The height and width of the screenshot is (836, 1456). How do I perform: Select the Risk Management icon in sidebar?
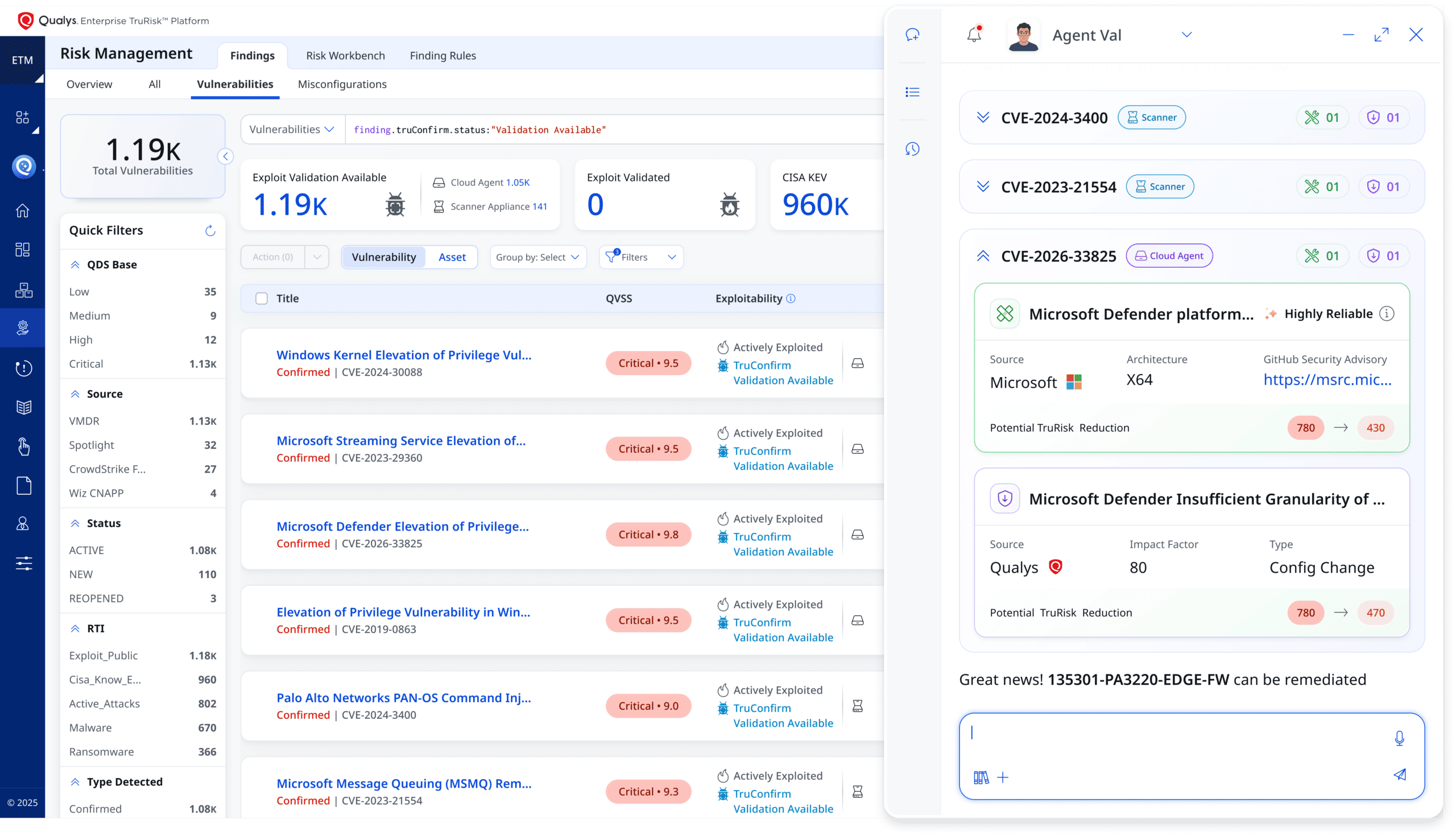click(x=22, y=328)
